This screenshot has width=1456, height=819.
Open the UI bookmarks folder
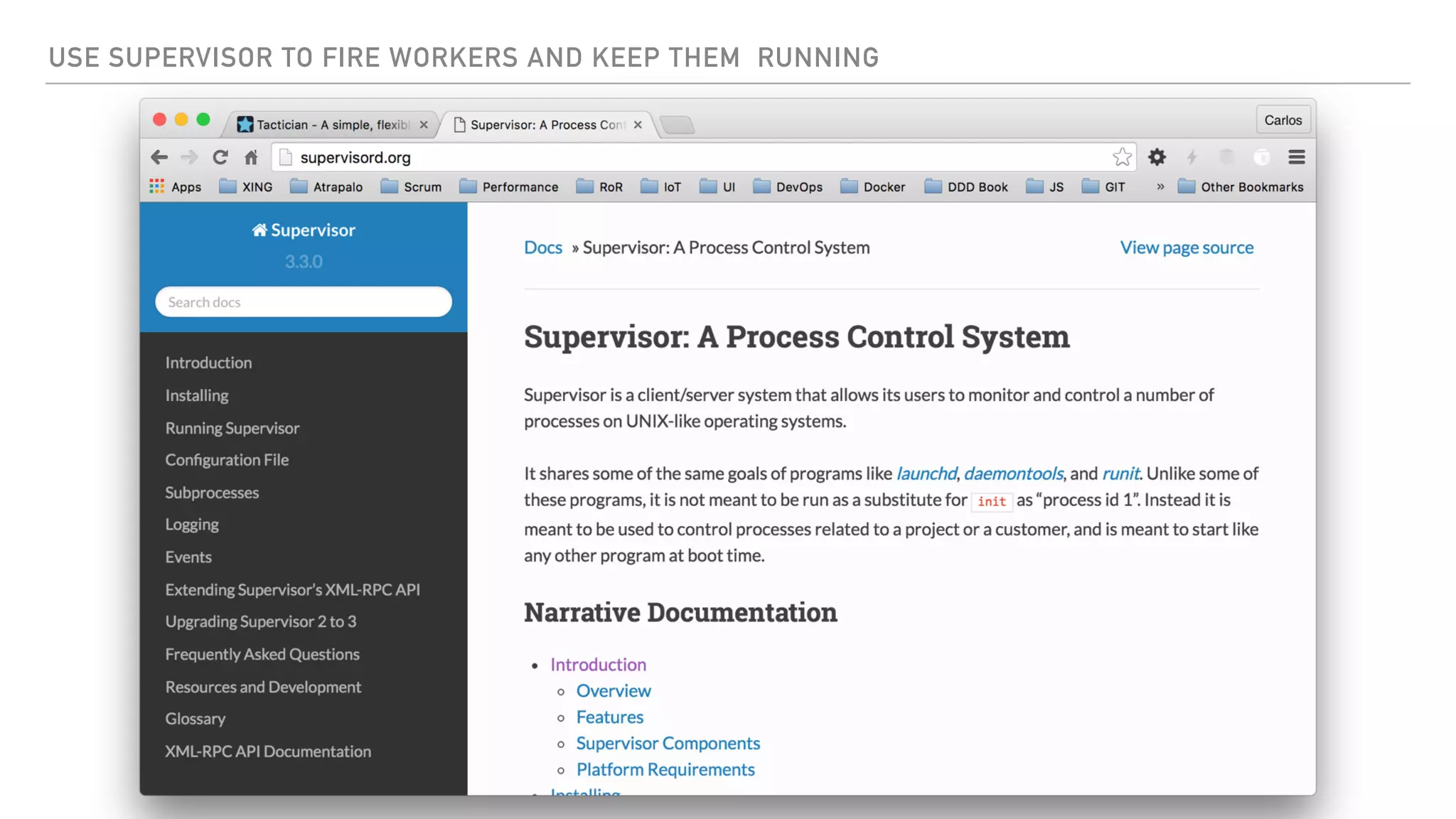click(717, 187)
